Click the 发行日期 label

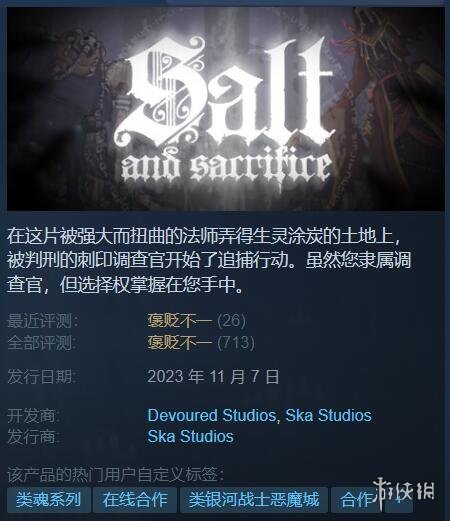(x=42, y=377)
